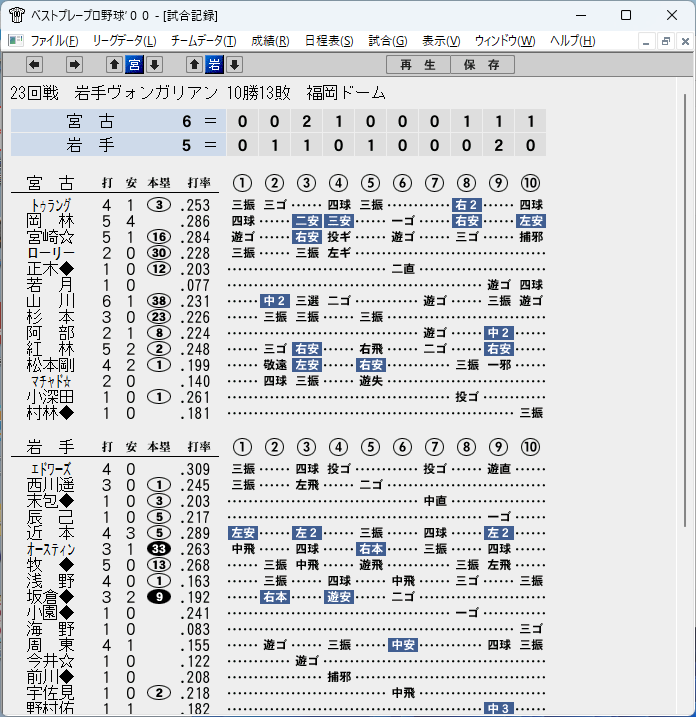
Task: Expand the 試合(G) menu
Action: click(388, 41)
